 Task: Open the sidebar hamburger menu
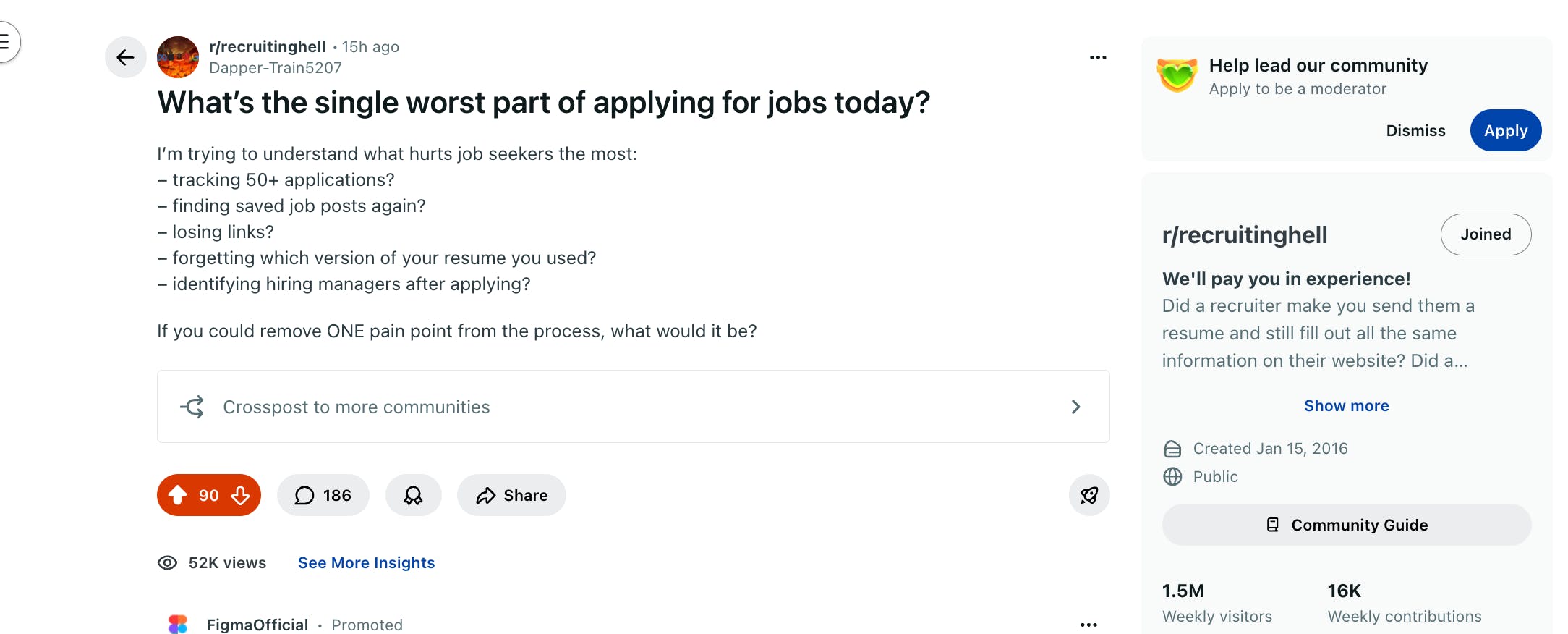pos(6,41)
